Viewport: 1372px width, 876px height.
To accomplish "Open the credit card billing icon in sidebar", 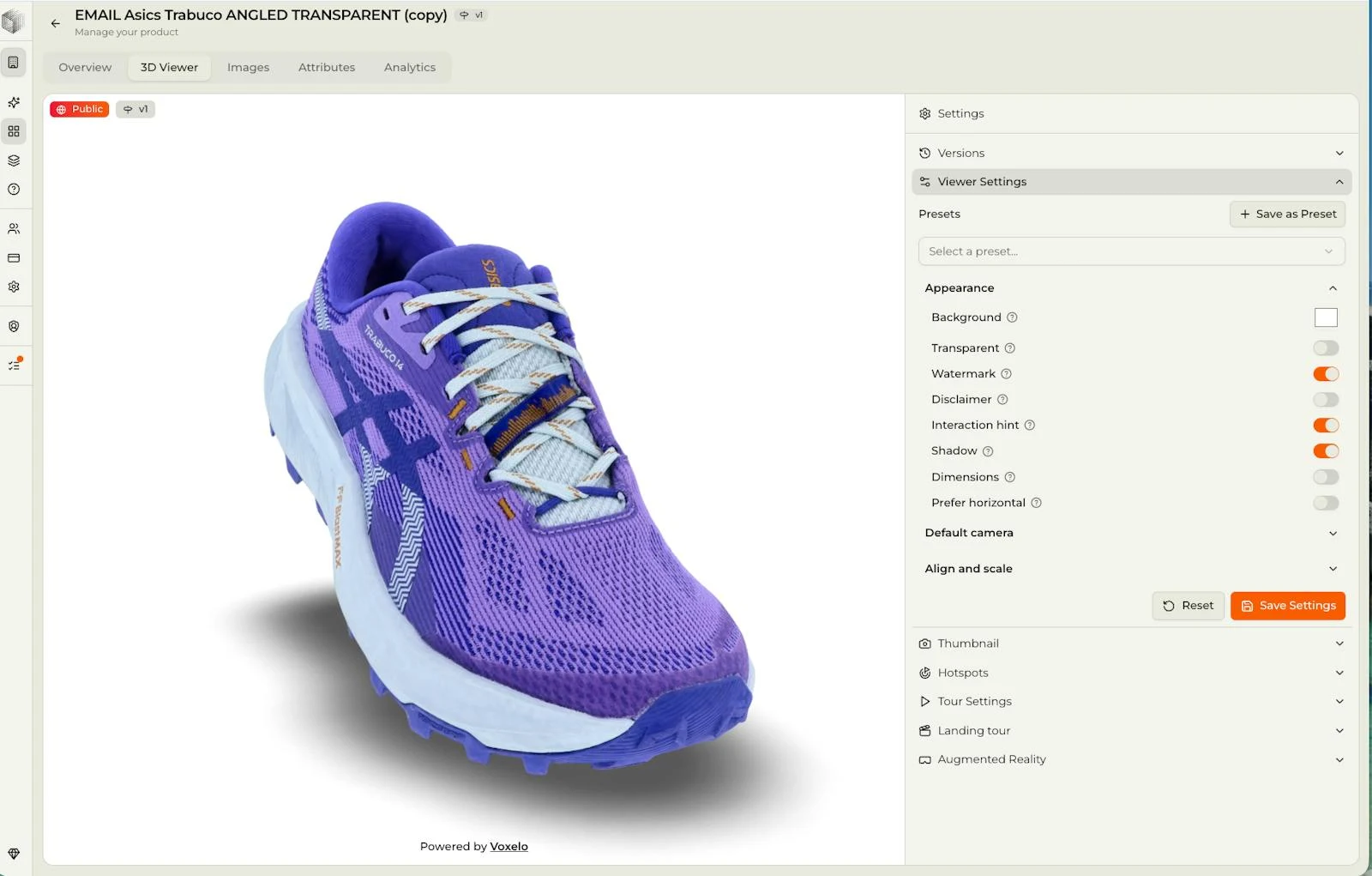I will coord(14,258).
